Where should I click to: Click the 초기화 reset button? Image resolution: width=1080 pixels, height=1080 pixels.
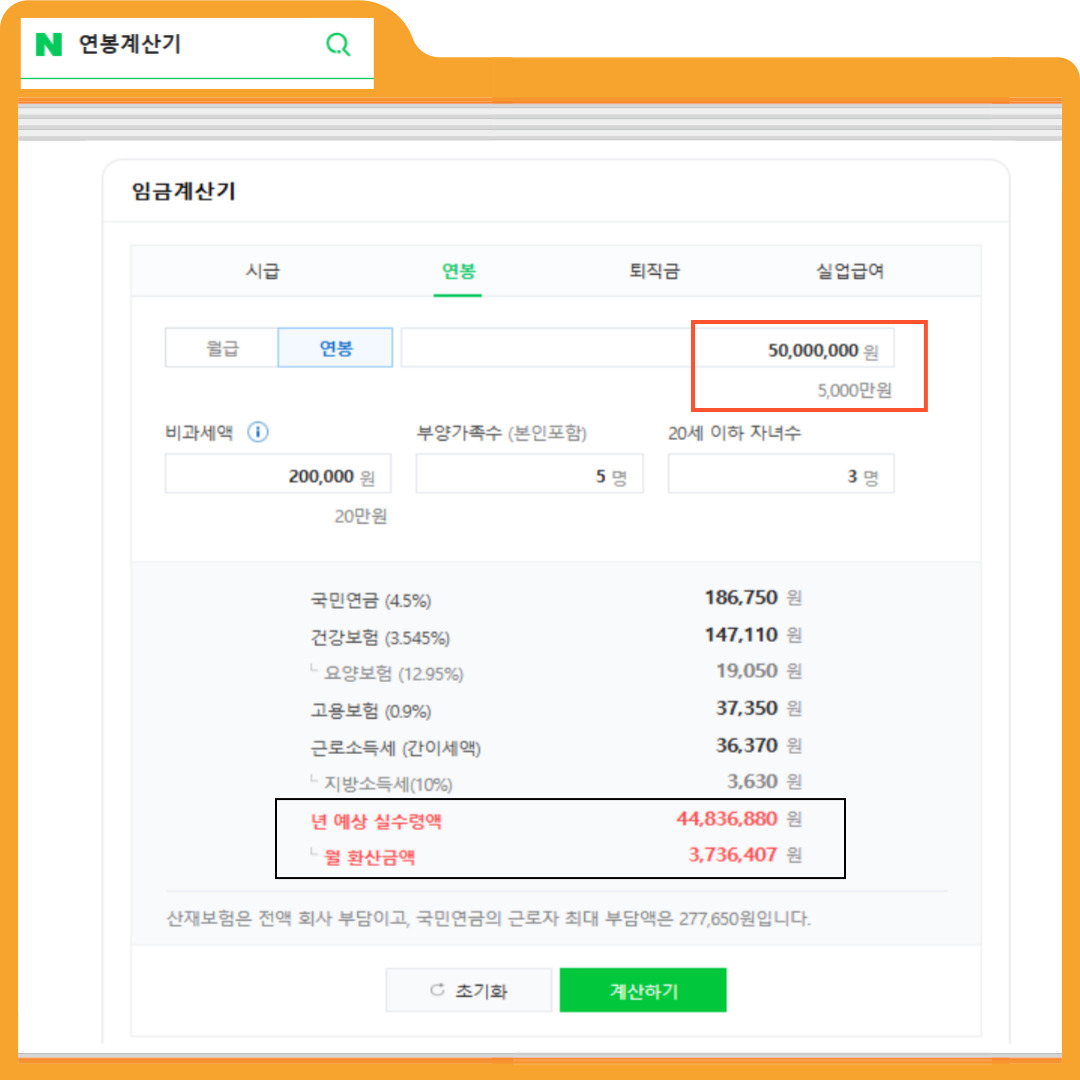pos(468,989)
